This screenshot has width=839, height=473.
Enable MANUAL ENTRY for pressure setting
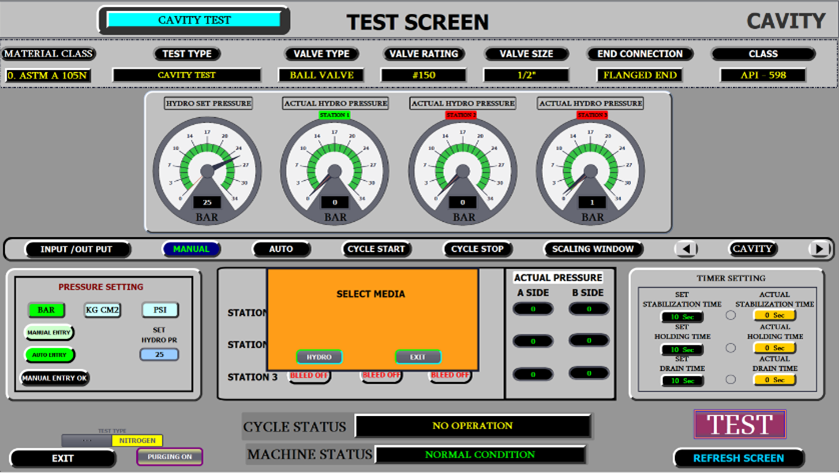click(49, 332)
